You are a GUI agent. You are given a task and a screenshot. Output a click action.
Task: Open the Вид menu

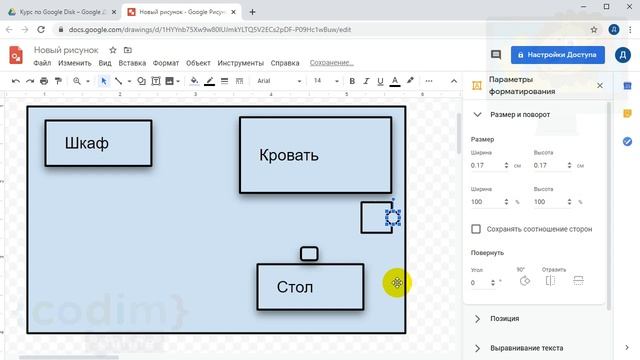pos(105,63)
